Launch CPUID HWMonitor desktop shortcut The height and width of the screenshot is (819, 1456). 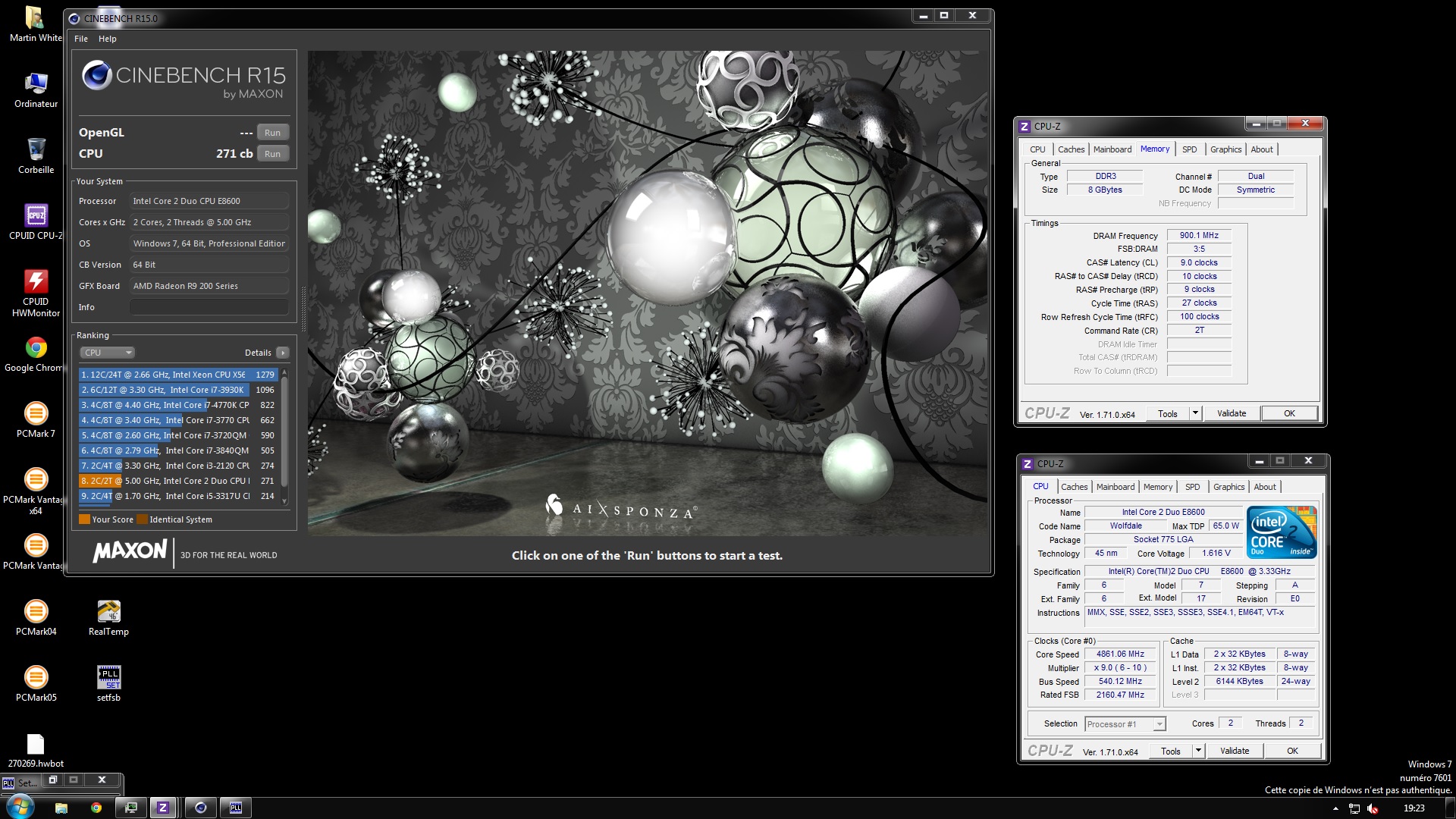click(x=36, y=293)
